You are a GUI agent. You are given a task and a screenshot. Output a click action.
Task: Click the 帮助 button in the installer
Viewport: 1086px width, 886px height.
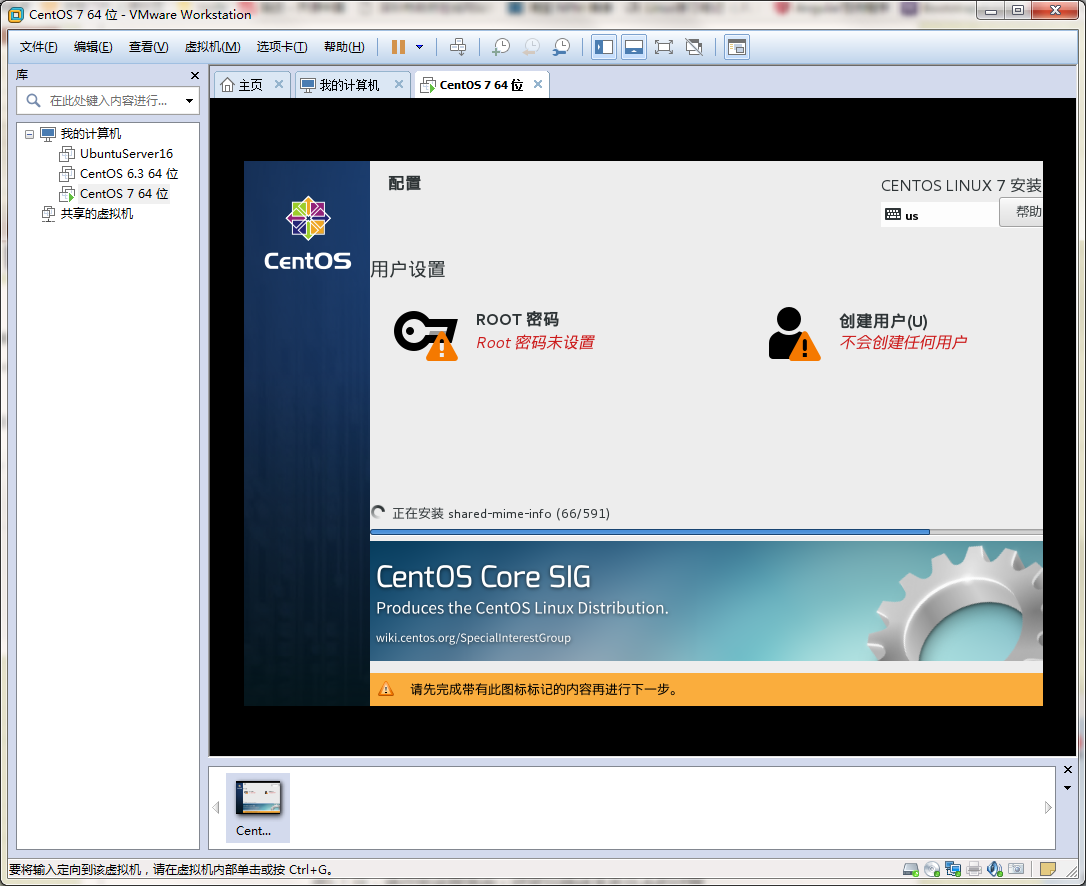point(1022,212)
